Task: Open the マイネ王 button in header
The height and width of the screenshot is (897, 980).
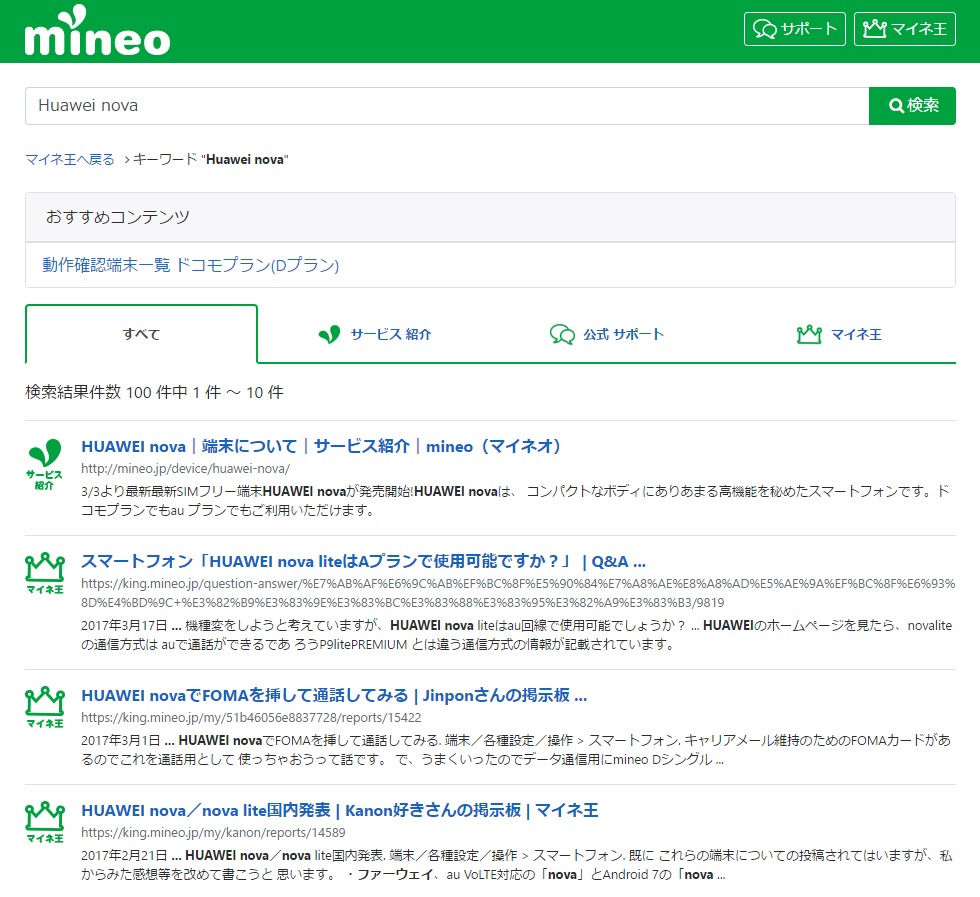Action: [x=904, y=29]
